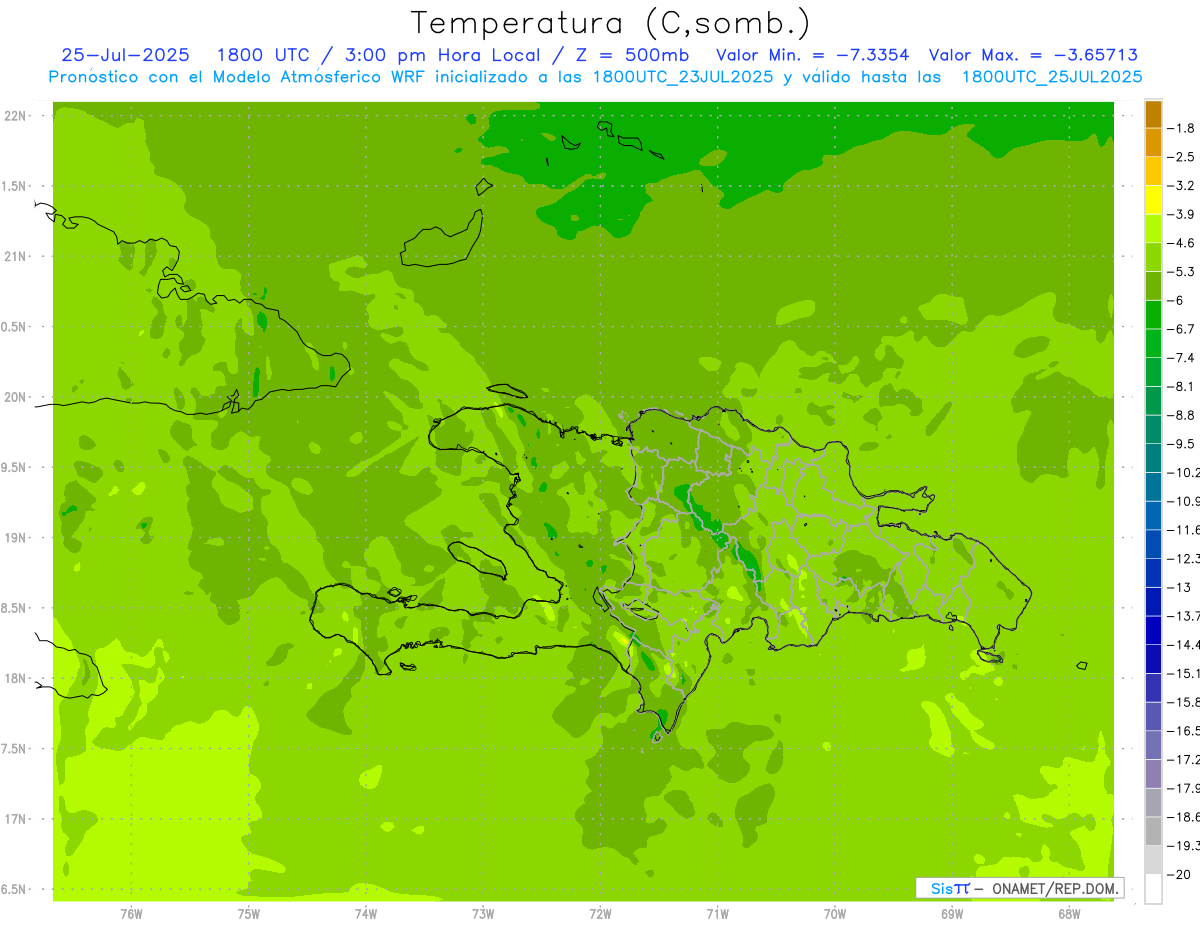Click the latitude label "19N"
The height and width of the screenshot is (927, 1200).
point(16,538)
